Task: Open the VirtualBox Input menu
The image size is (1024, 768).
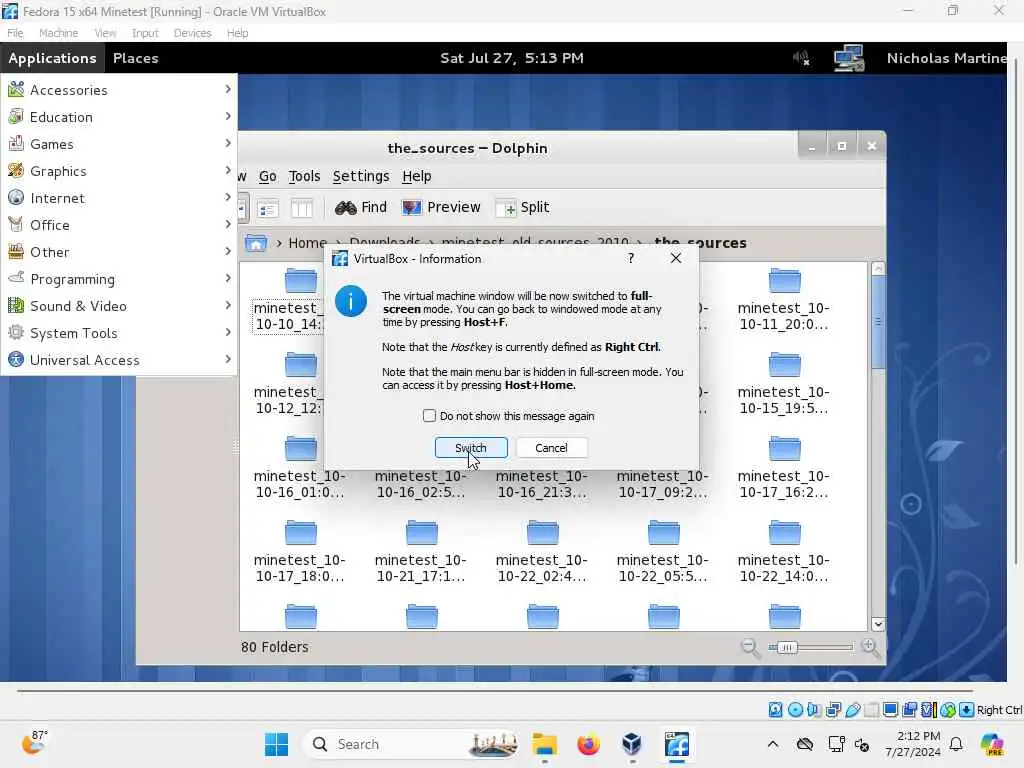Action: point(145,33)
